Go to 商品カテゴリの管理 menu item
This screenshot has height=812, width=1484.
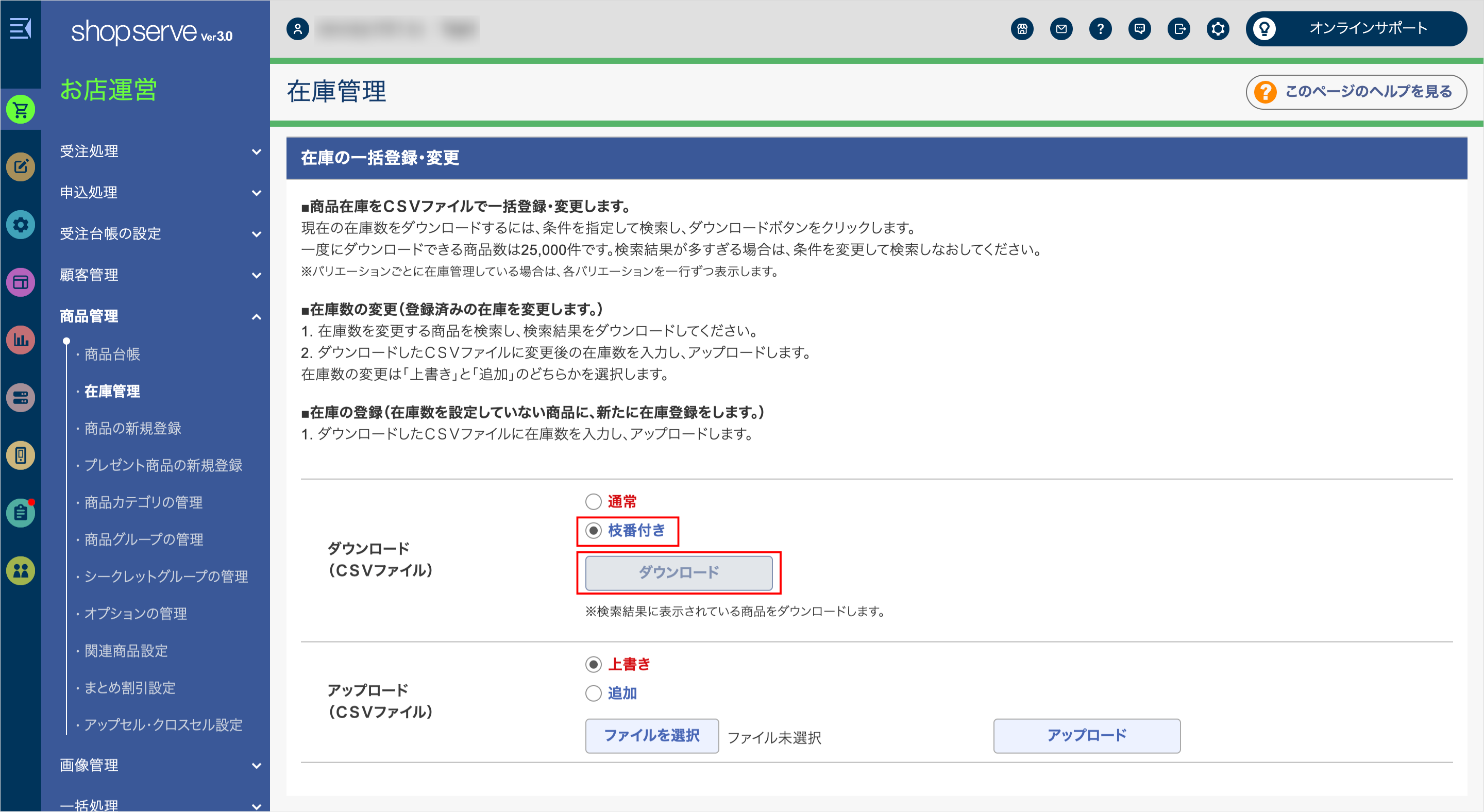coord(143,502)
